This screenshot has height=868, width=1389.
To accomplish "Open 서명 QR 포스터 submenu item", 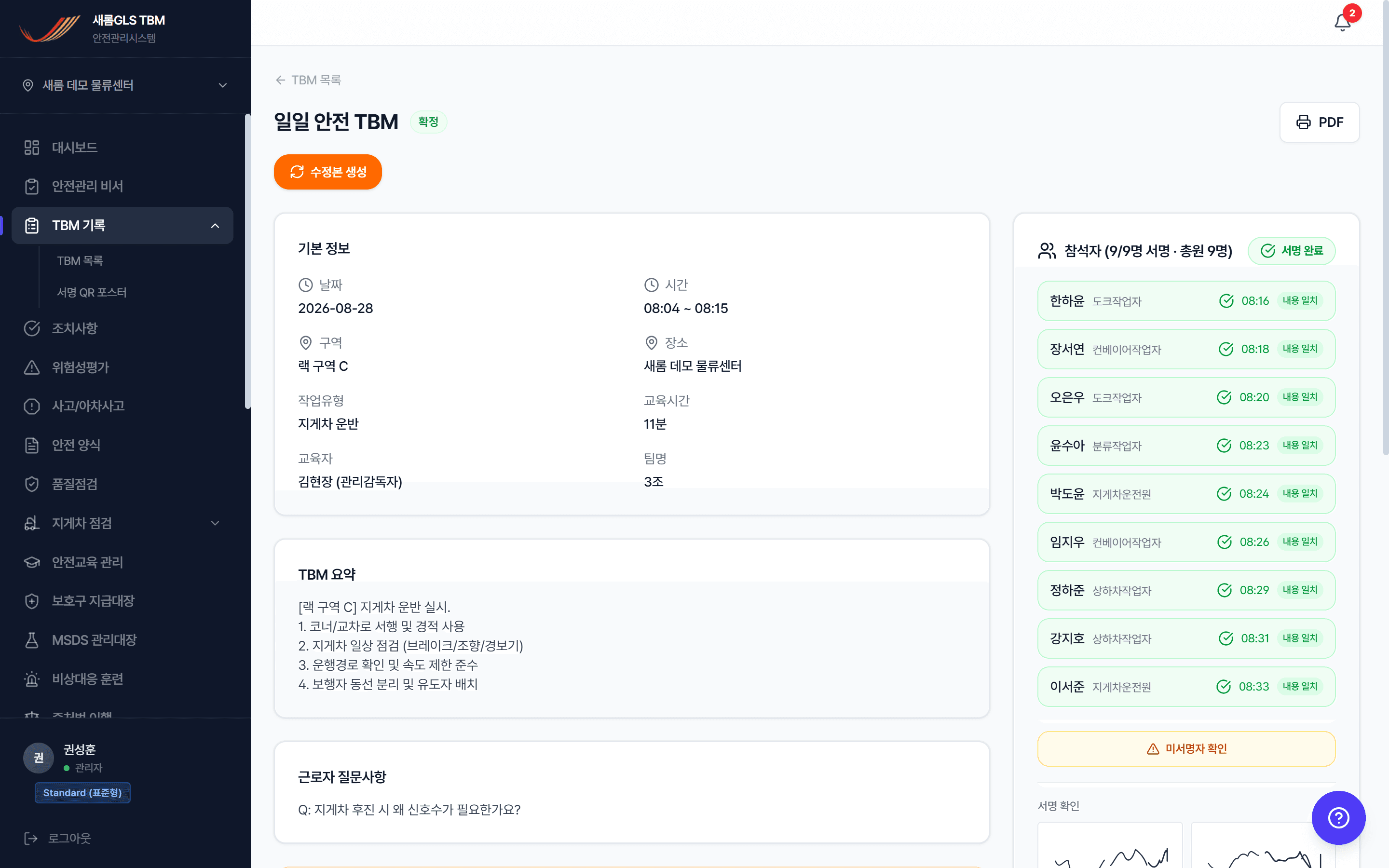I will click(x=92, y=292).
